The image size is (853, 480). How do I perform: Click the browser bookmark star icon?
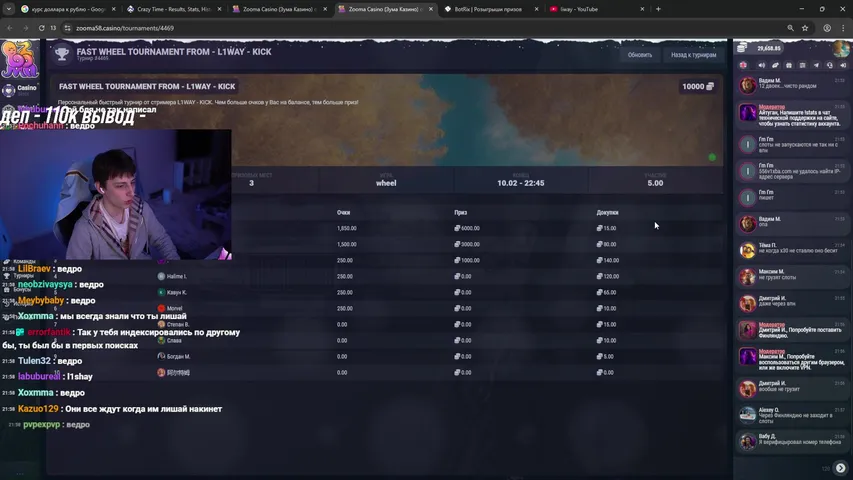[804, 28]
